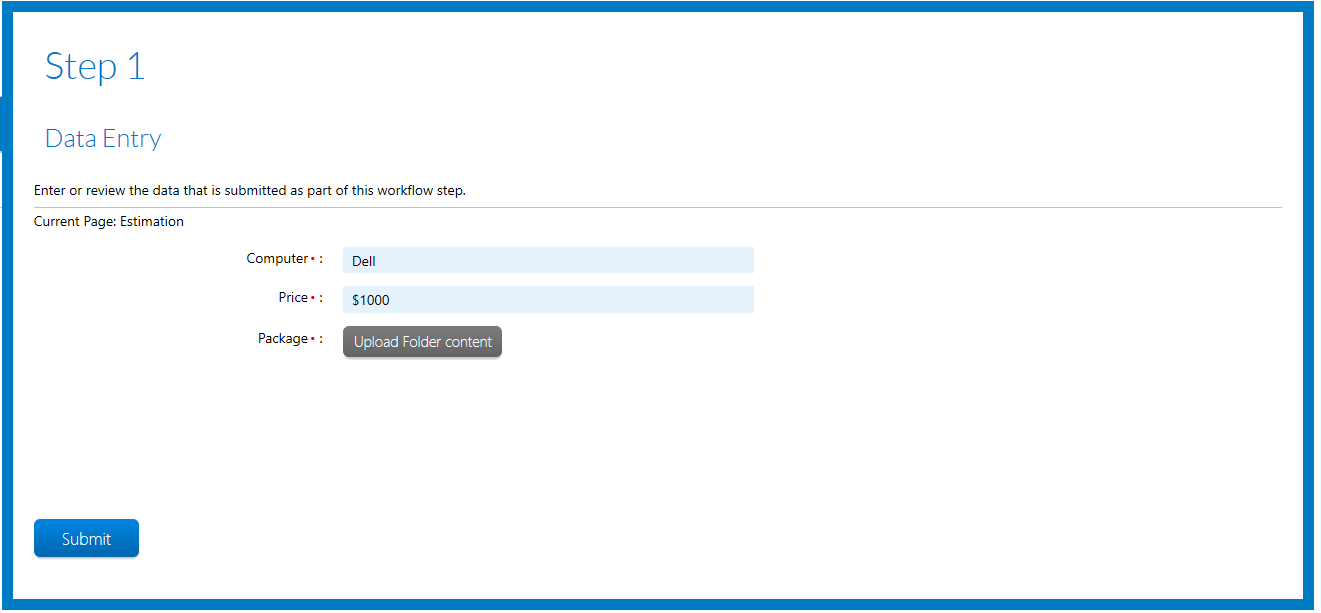Click the red required marker beside Package
The width and height of the screenshot is (1321, 613).
tap(313, 340)
